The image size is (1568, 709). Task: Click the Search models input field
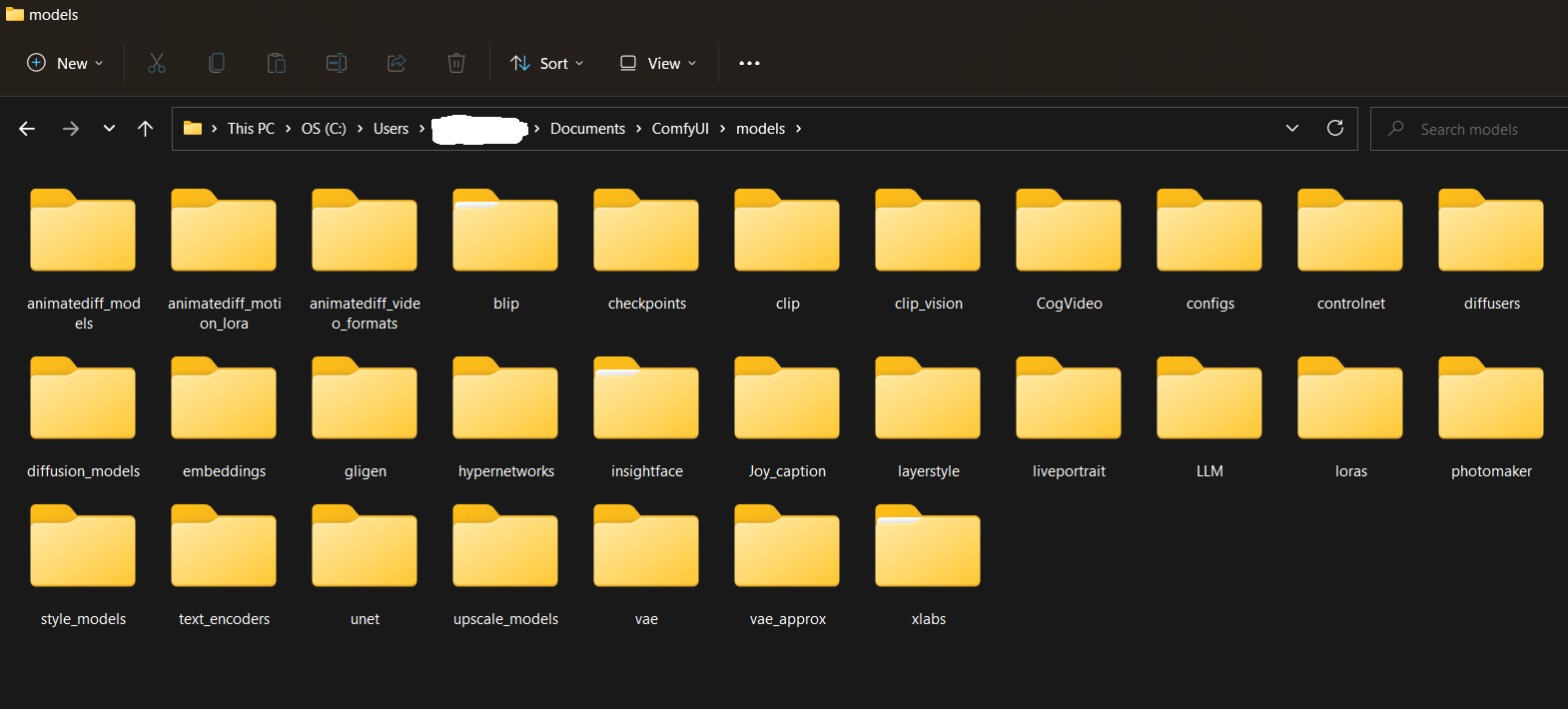point(1469,129)
